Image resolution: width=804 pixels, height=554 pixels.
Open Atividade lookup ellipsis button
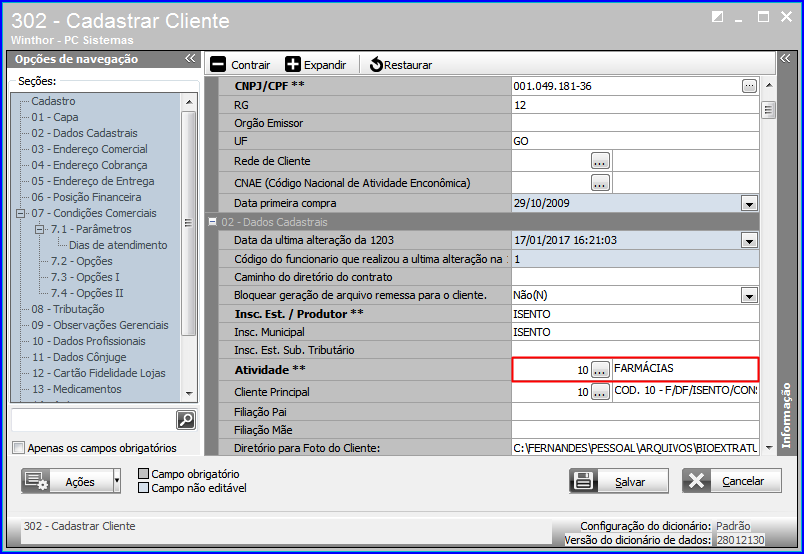coord(600,369)
